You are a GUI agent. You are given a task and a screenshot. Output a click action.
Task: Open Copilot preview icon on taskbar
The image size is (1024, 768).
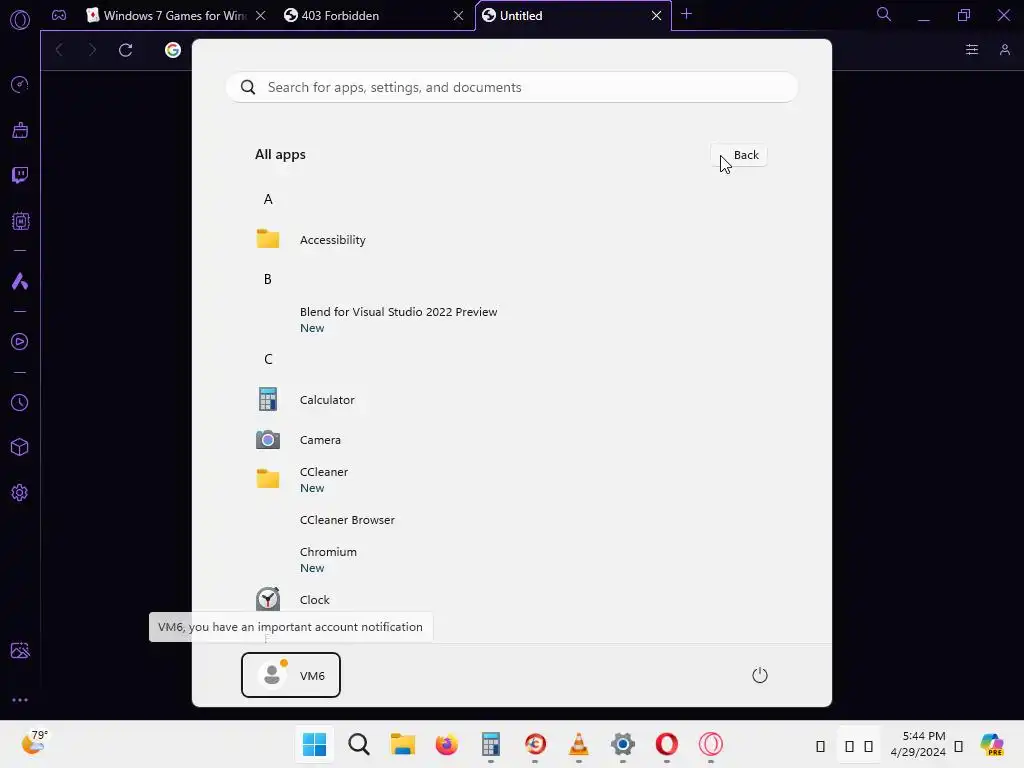pyautogui.click(x=992, y=744)
